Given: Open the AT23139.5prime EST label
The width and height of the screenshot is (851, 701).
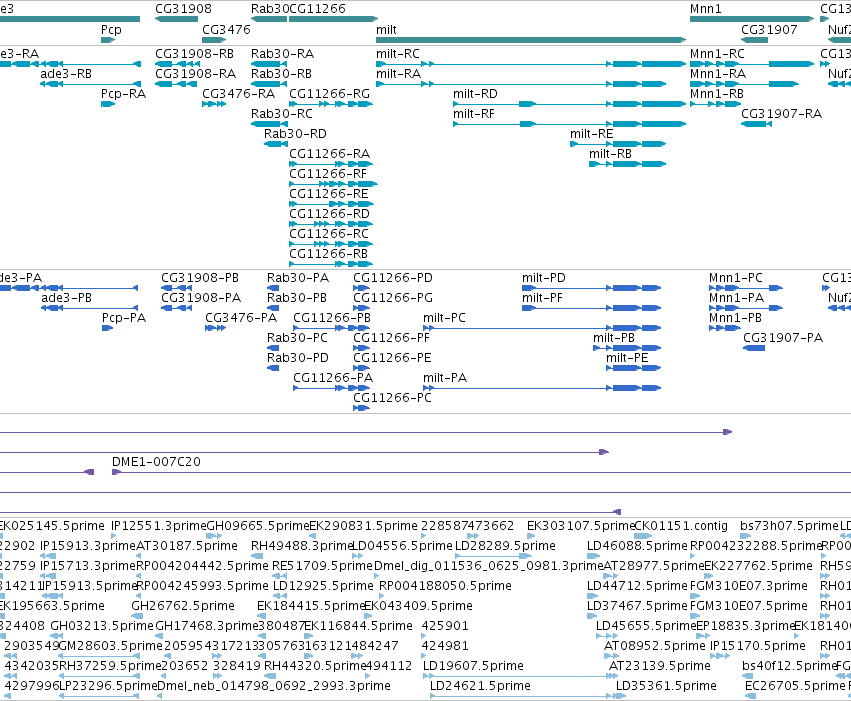Looking at the screenshot, I should coord(660,666).
